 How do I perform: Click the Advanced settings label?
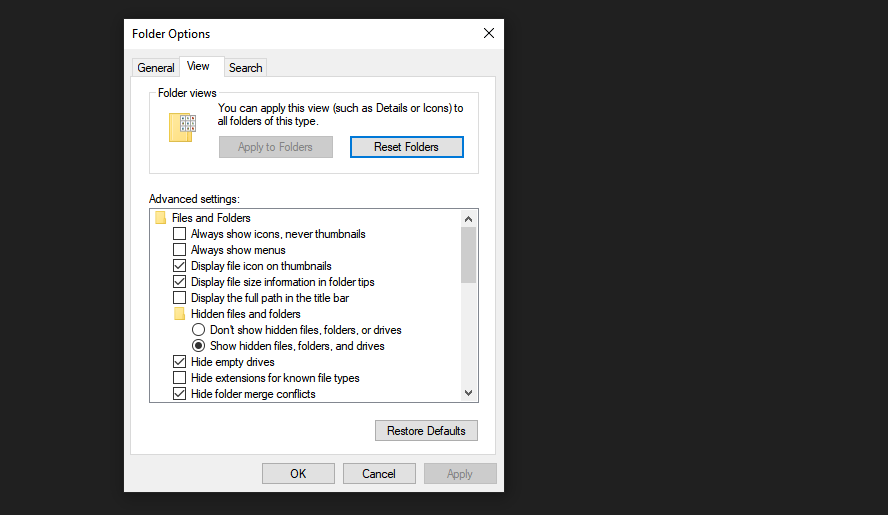point(194,199)
